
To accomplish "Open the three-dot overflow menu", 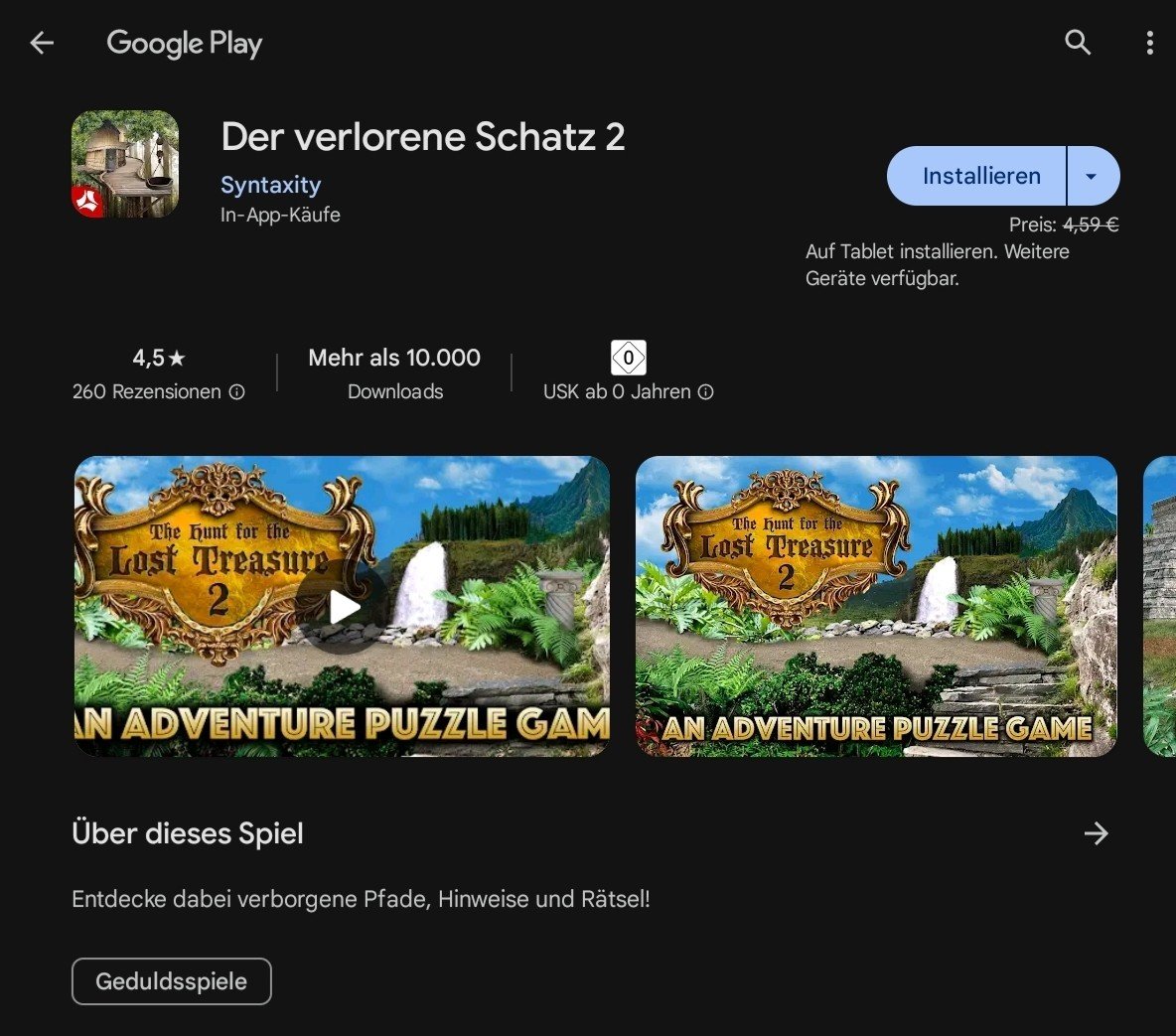I will click(x=1149, y=43).
